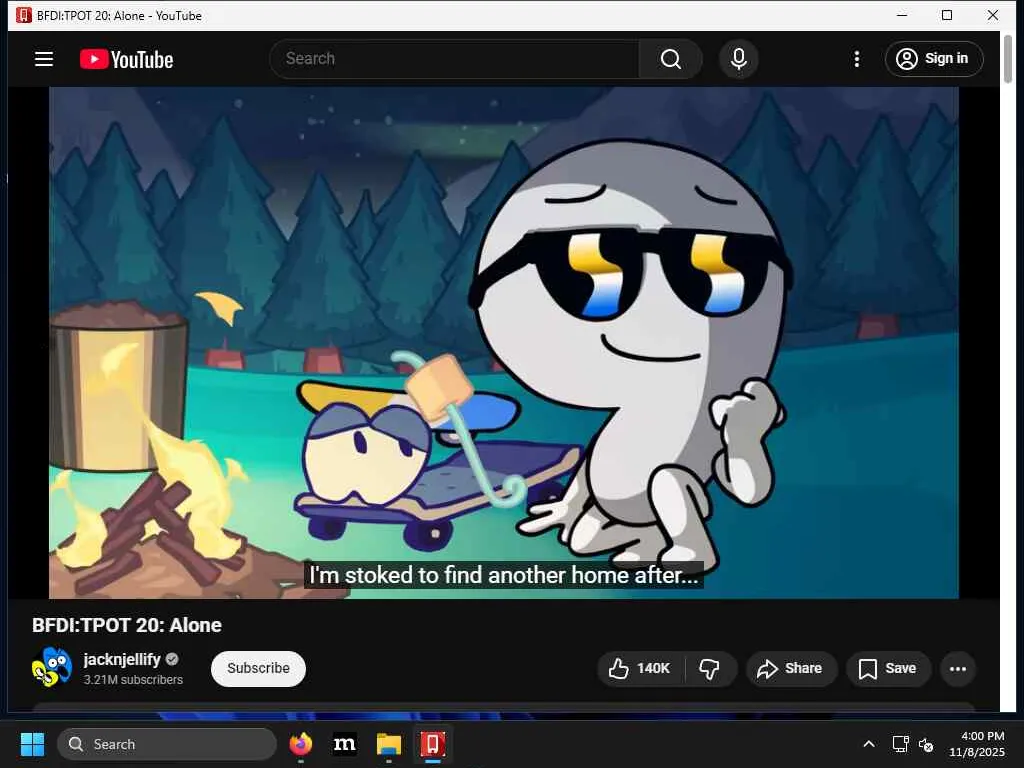This screenshot has width=1024, height=768.
Task: Dislike the video with thumbs-down
Action: point(710,668)
